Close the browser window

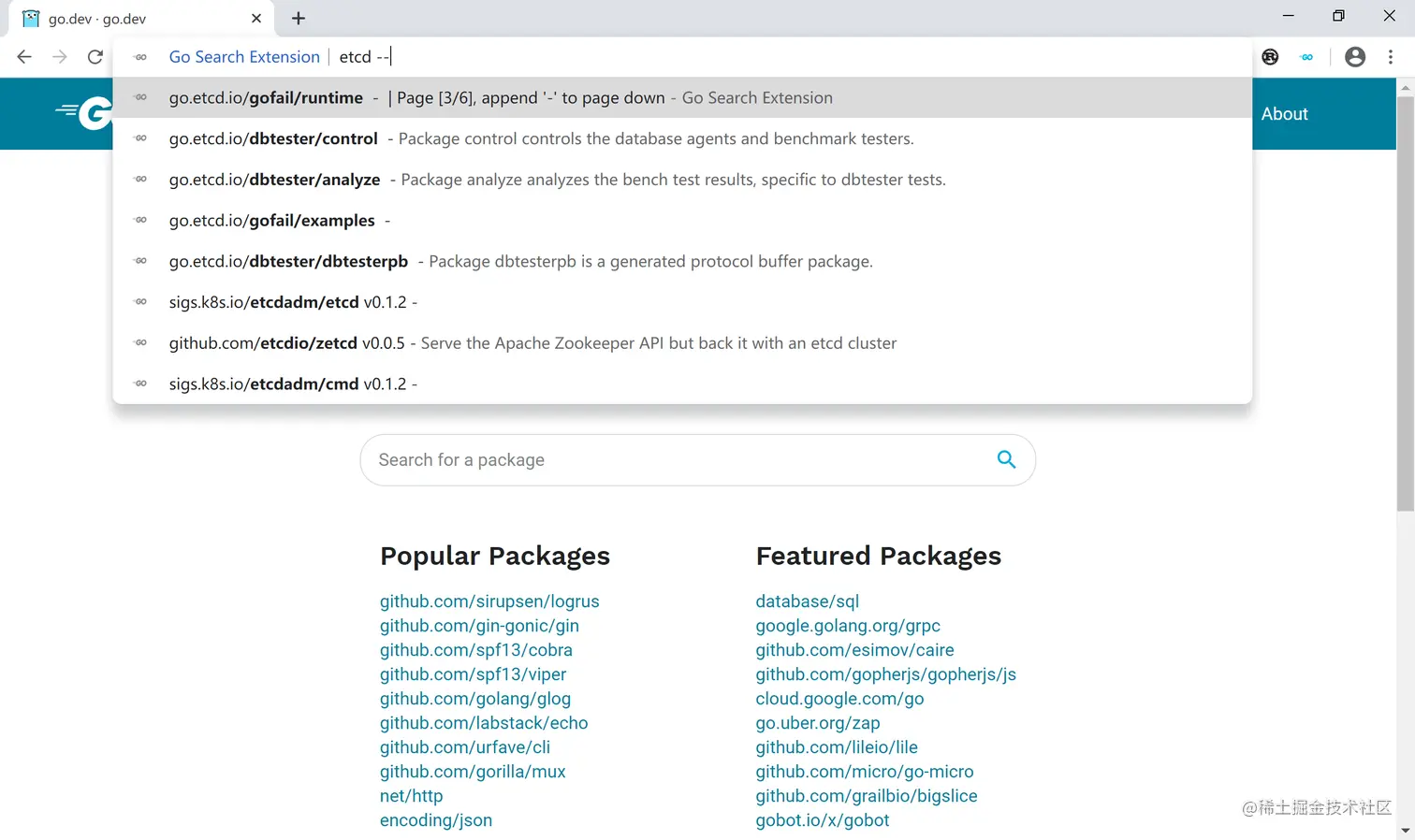pyautogui.click(x=1390, y=16)
